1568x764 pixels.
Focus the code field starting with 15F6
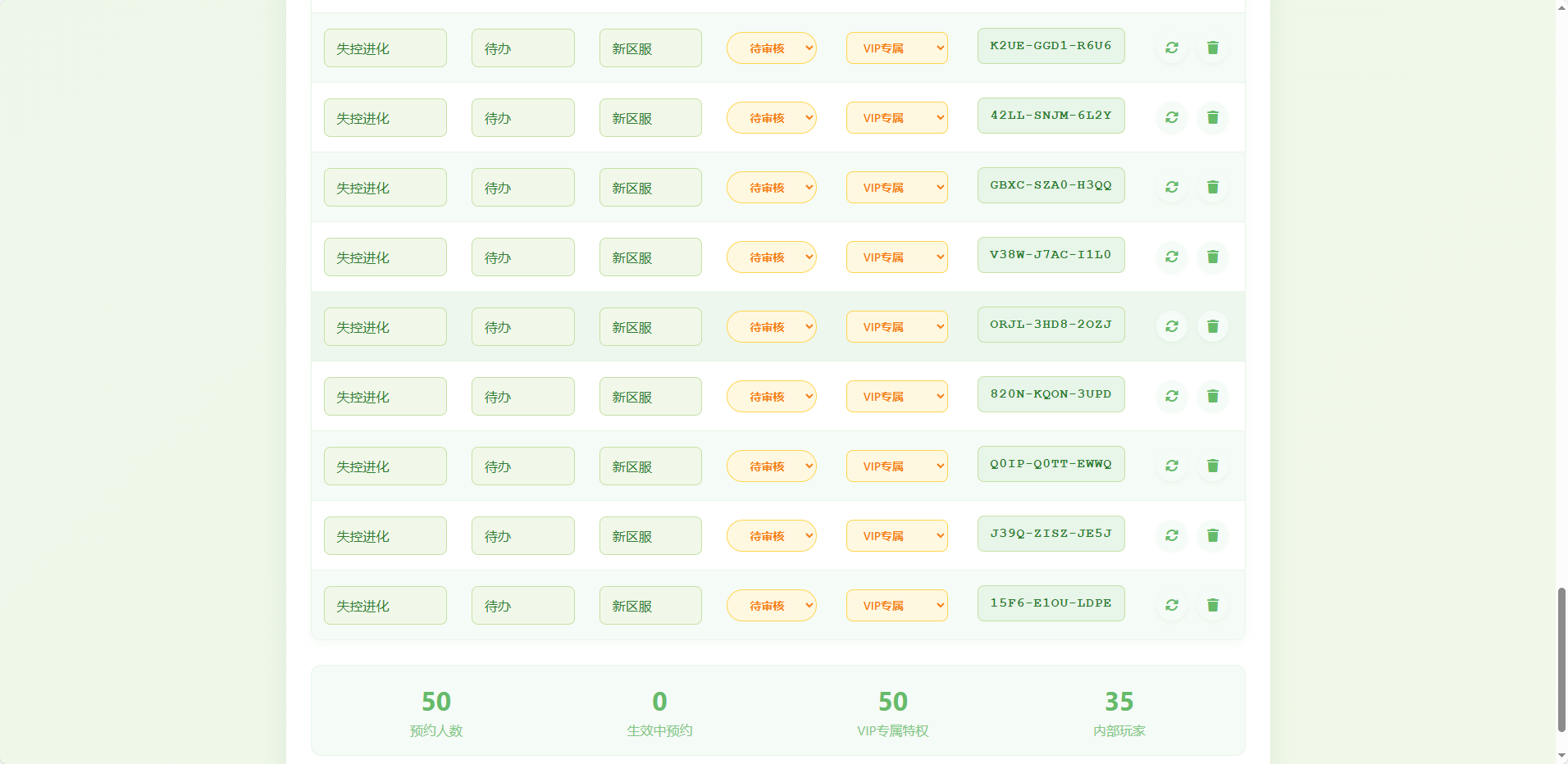point(1051,603)
